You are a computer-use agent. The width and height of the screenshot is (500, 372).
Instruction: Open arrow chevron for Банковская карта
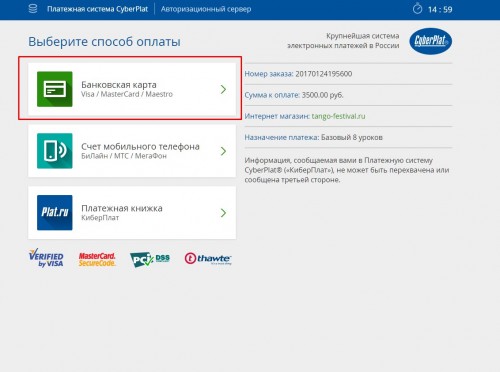(x=223, y=89)
